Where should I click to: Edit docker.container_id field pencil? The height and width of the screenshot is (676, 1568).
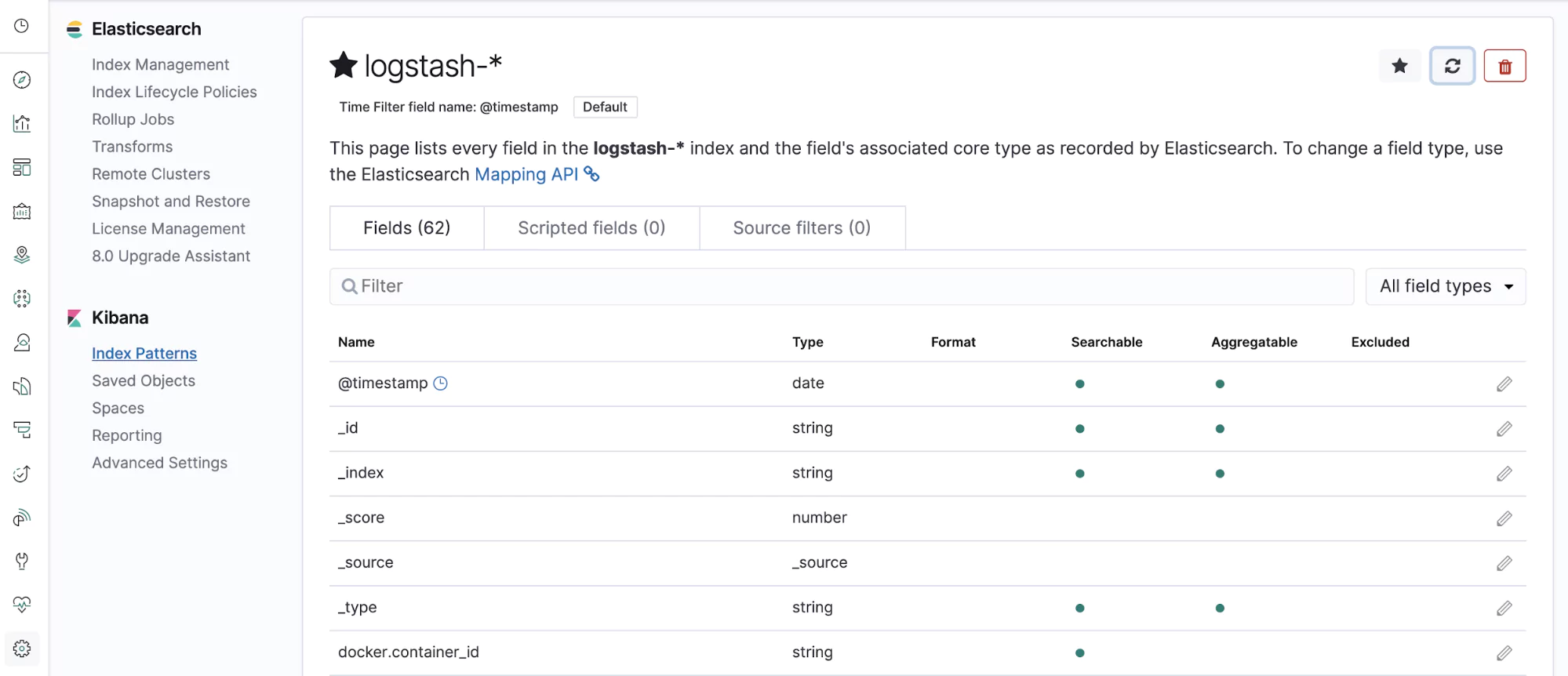click(x=1504, y=652)
